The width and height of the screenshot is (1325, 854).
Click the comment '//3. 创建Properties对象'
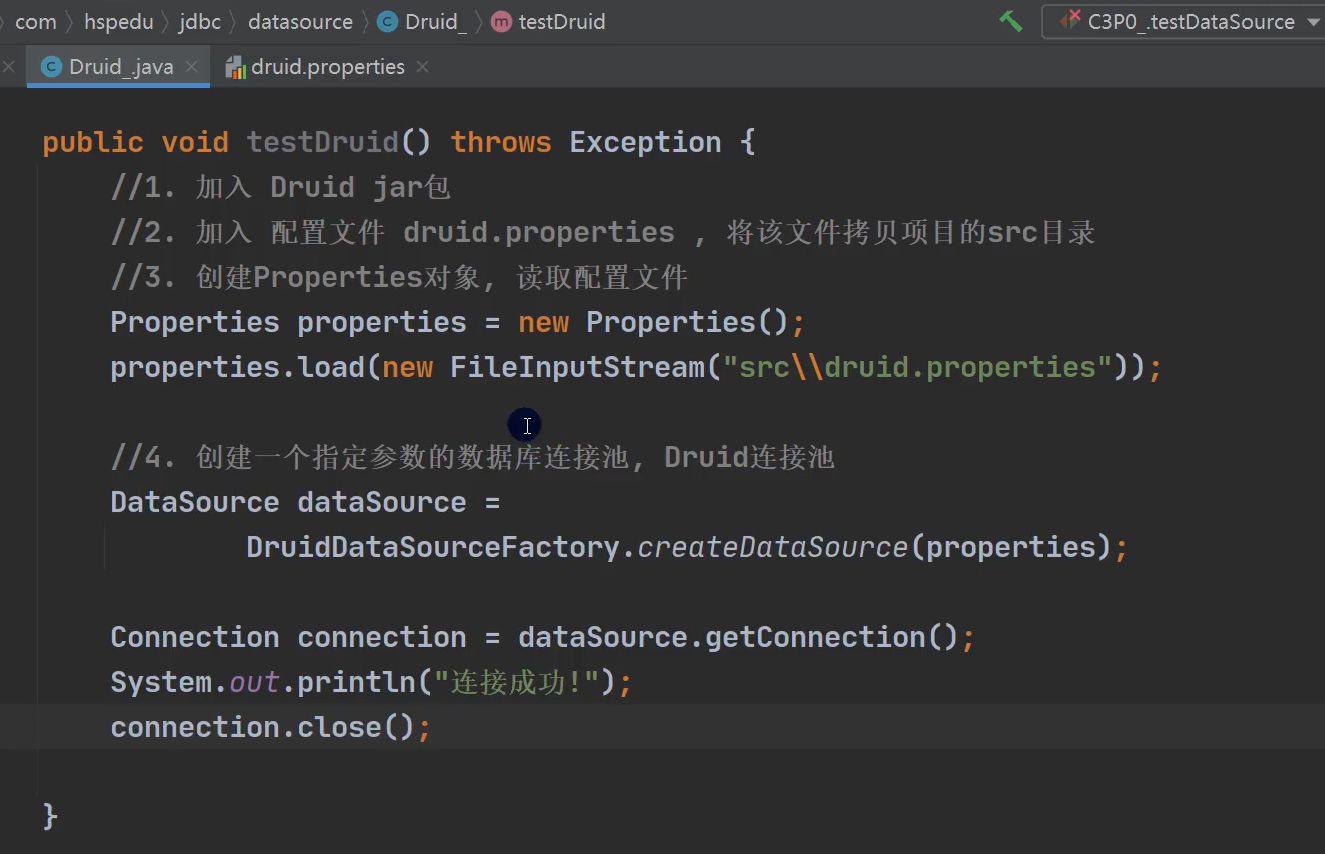click(x=295, y=277)
